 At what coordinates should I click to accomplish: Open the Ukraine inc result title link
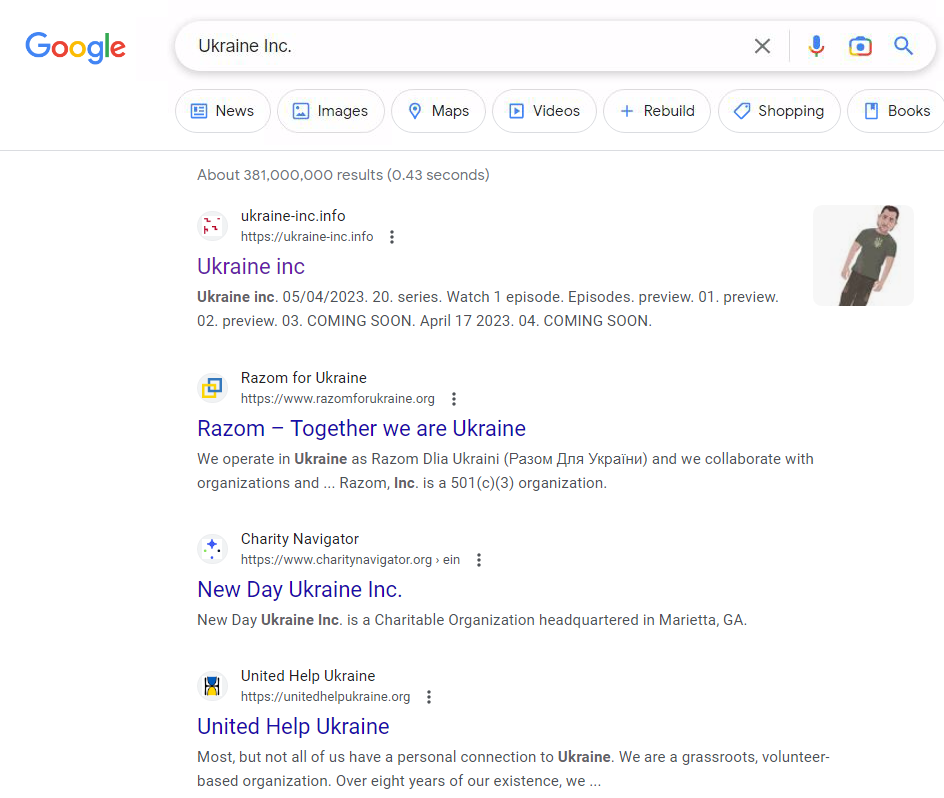tap(251, 266)
